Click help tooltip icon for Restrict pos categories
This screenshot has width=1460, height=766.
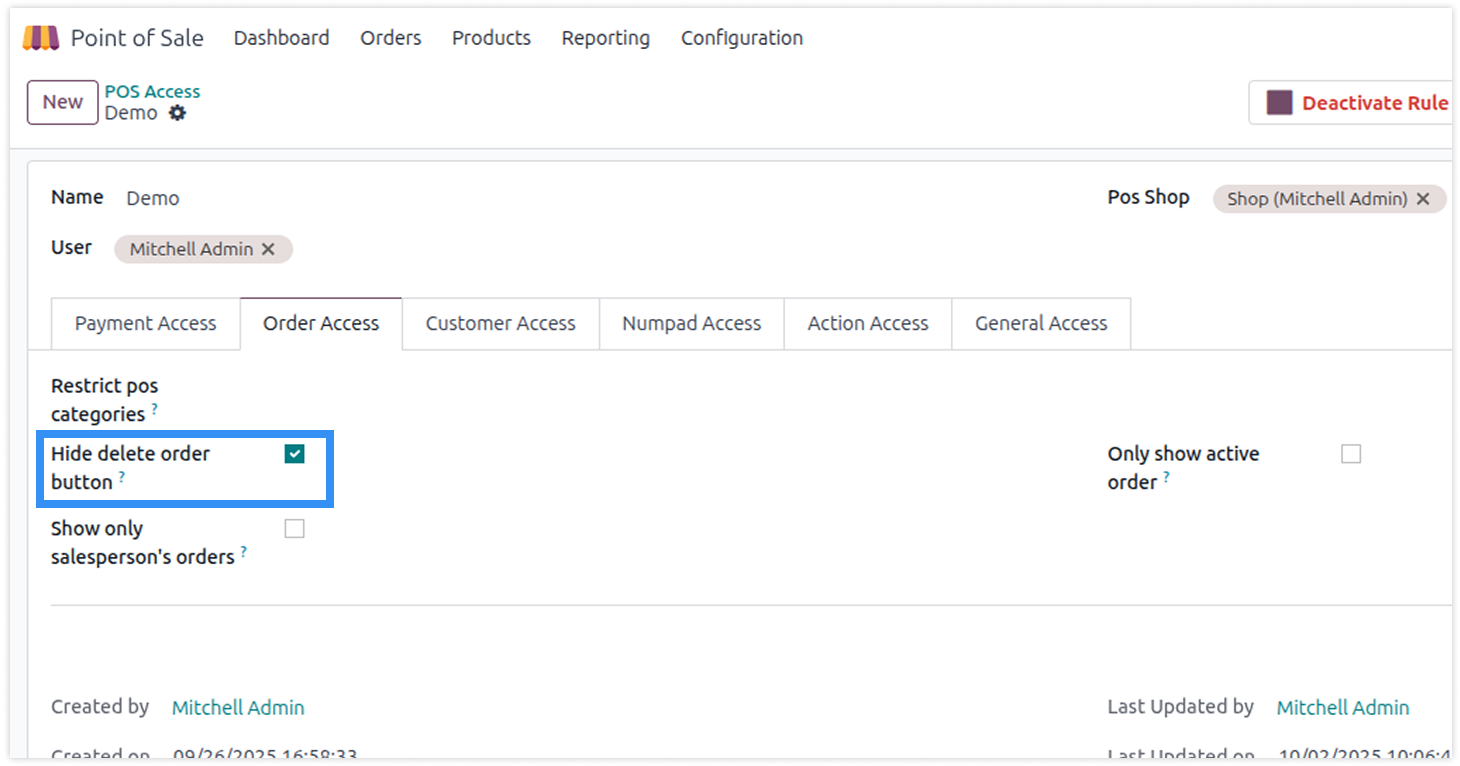click(x=155, y=409)
